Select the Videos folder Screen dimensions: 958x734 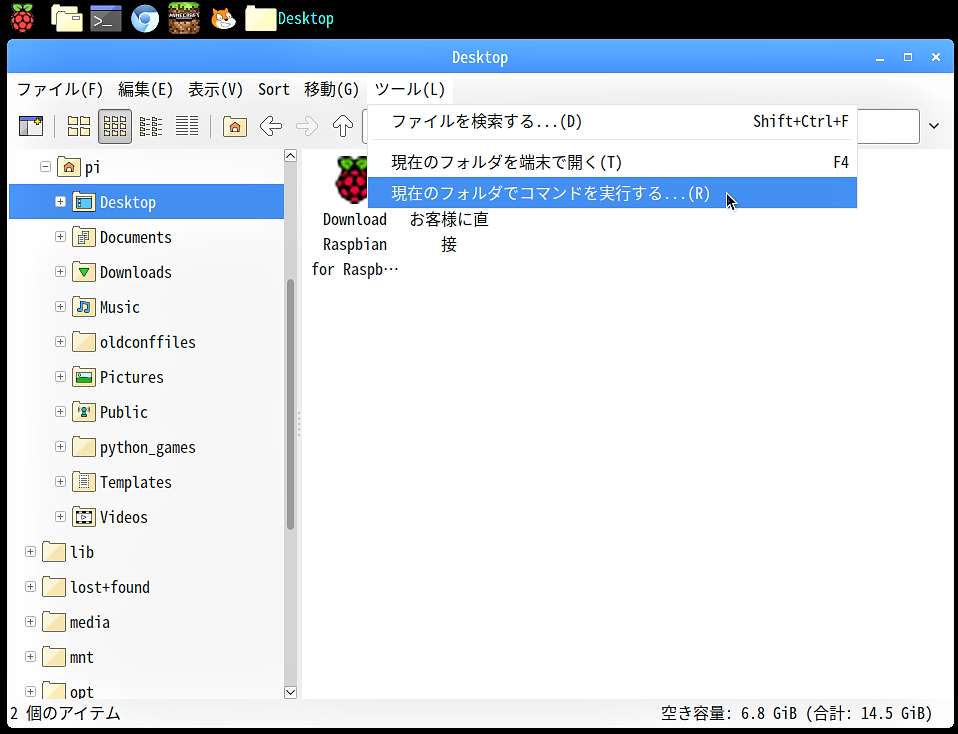point(110,517)
